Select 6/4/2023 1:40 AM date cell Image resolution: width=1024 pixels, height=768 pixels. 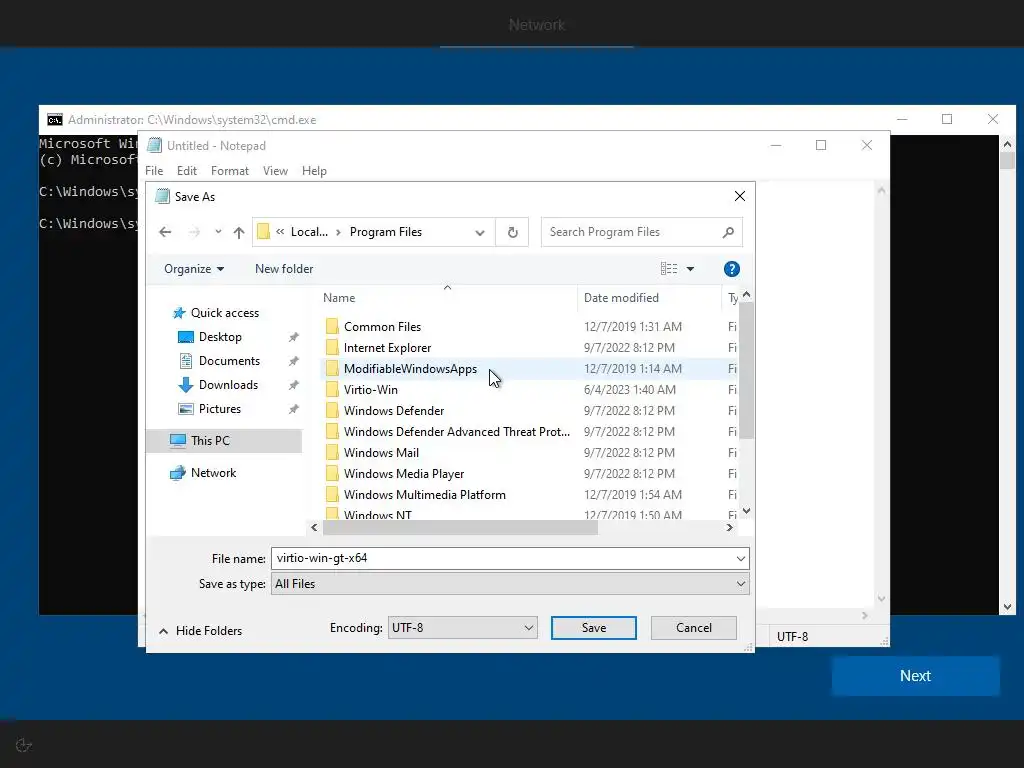click(x=630, y=390)
